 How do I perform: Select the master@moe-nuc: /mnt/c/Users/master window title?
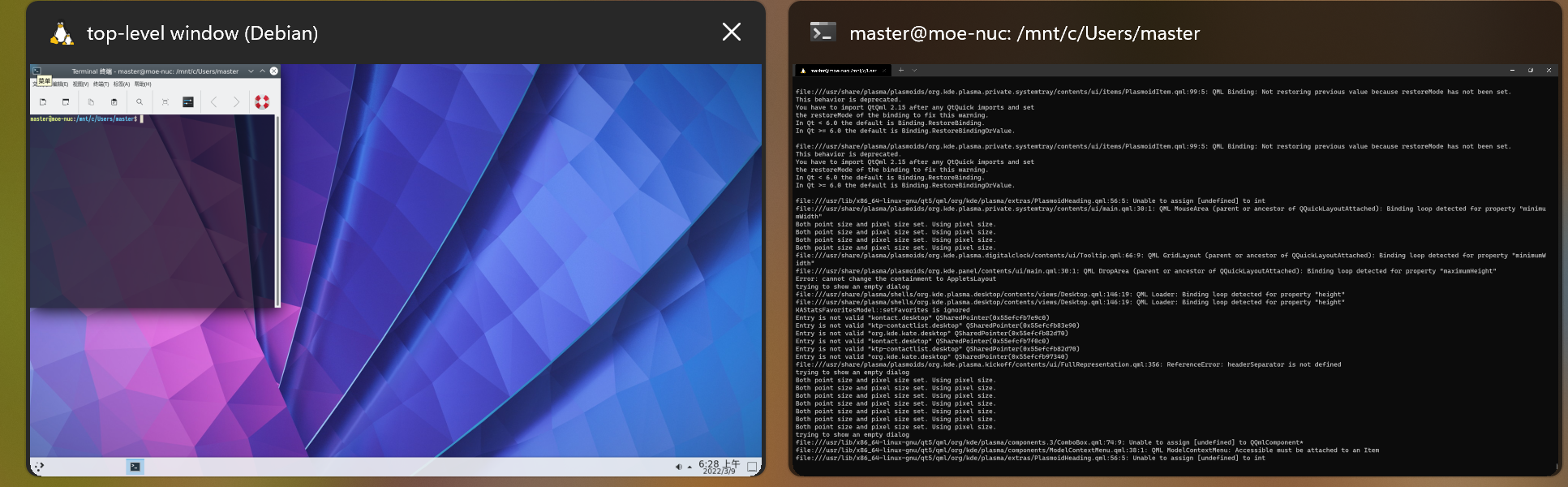point(1025,33)
